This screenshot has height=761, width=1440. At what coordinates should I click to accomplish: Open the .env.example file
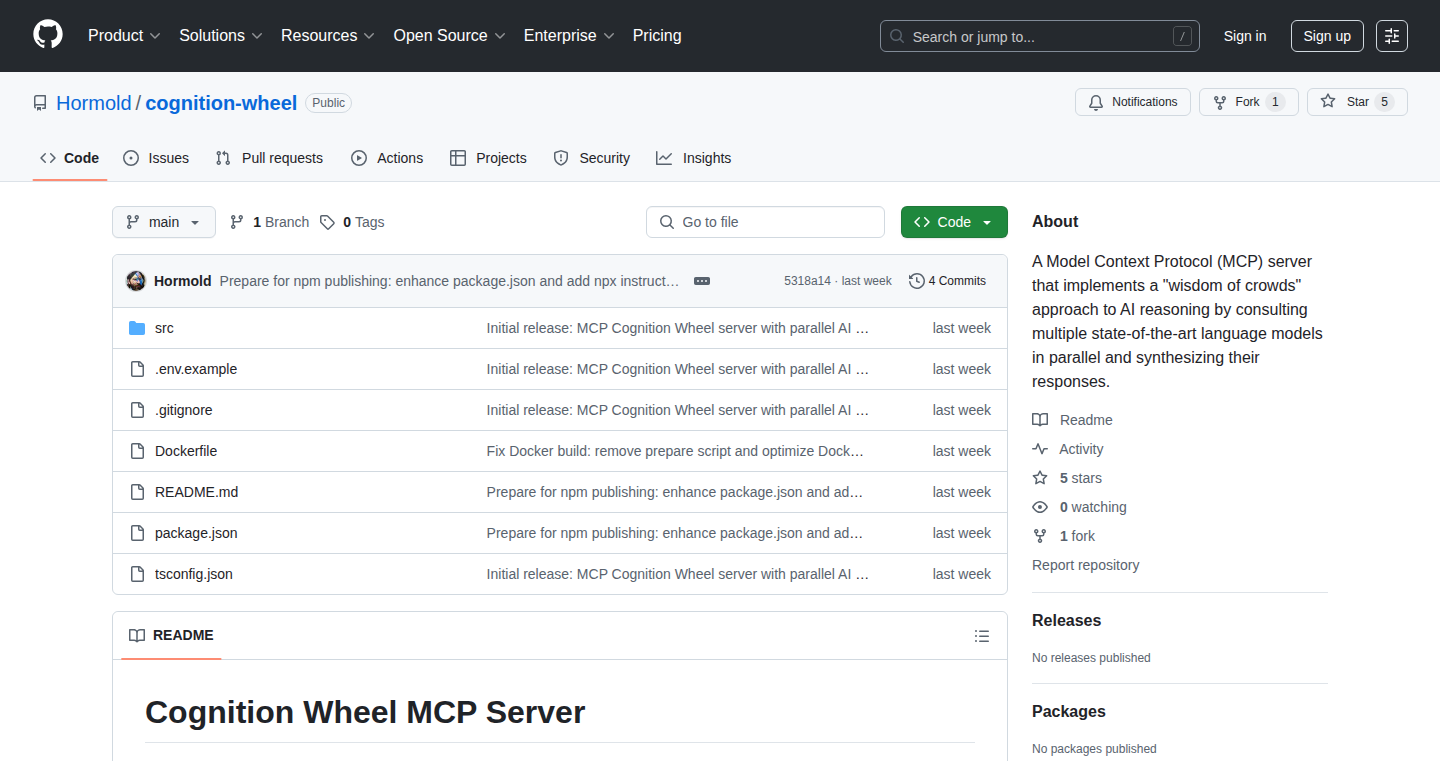(x=196, y=369)
